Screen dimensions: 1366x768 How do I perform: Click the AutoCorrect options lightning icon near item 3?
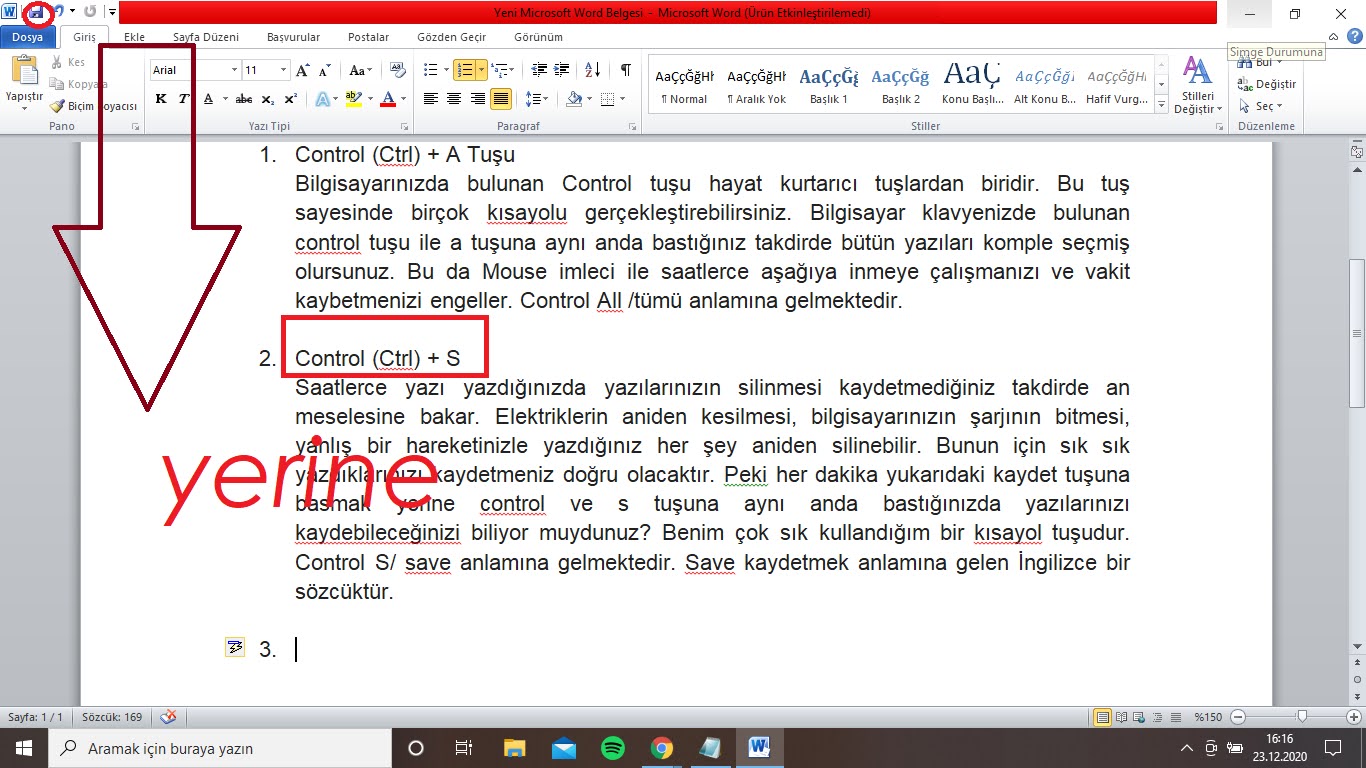(235, 647)
